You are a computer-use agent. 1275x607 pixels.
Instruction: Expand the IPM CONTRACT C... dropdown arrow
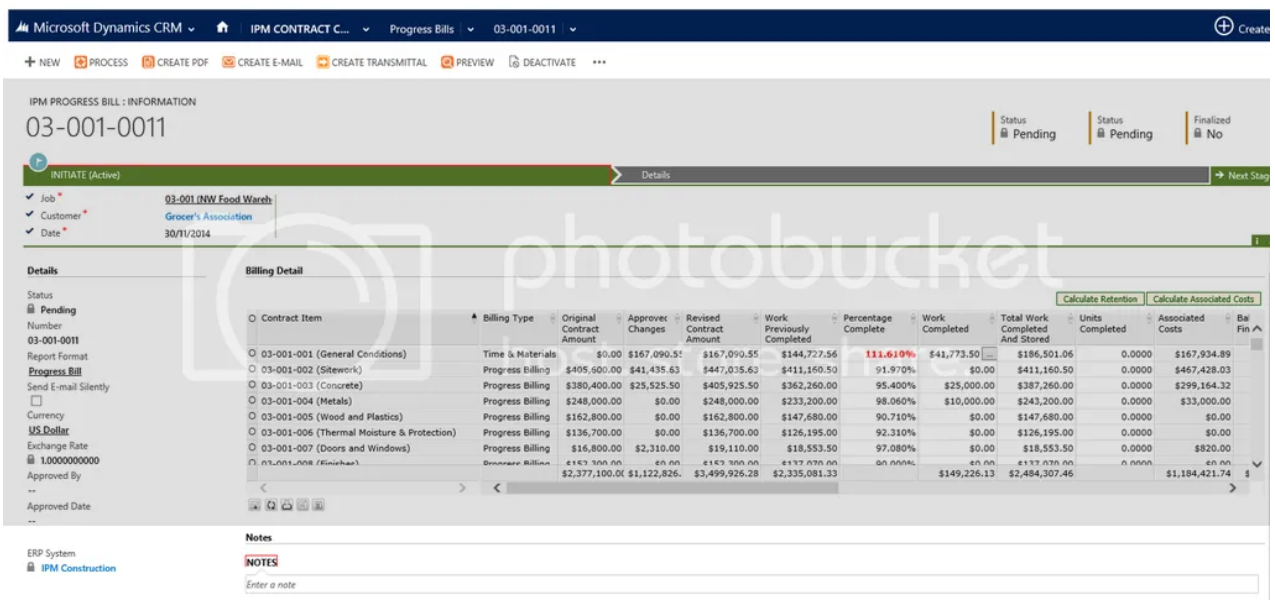(x=367, y=28)
